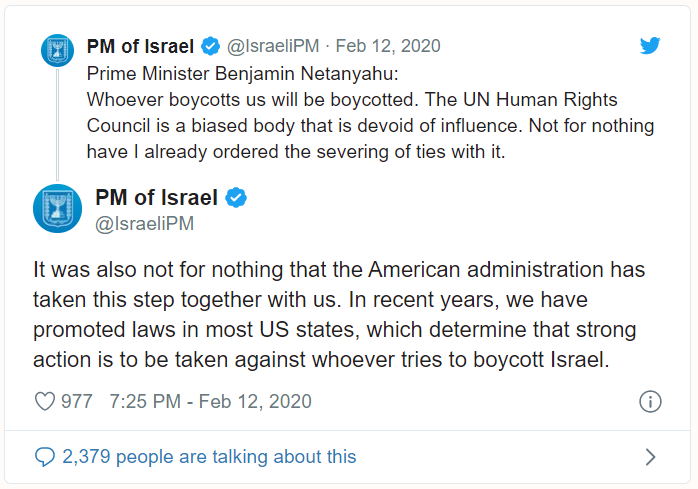The width and height of the screenshot is (698, 489).
Task: Click the speech bubble reply icon
Action: coord(45,457)
